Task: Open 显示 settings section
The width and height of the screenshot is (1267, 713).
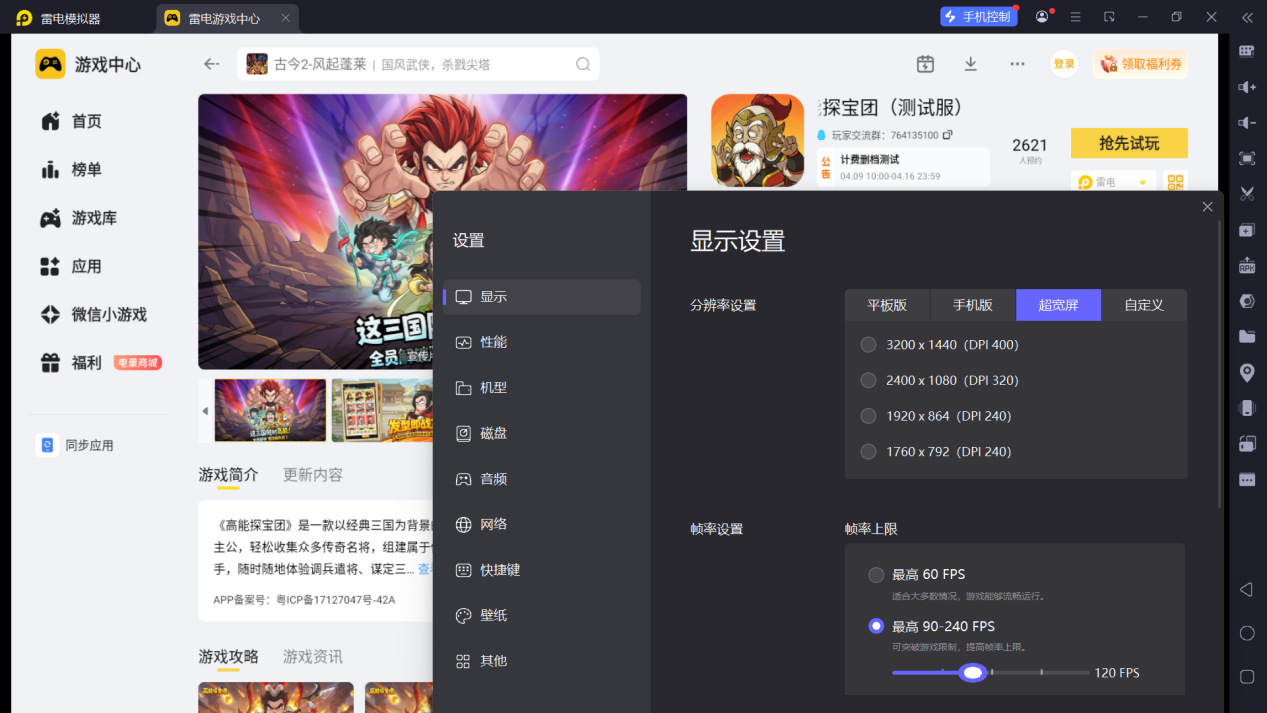Action: click(x=542, y=297)
